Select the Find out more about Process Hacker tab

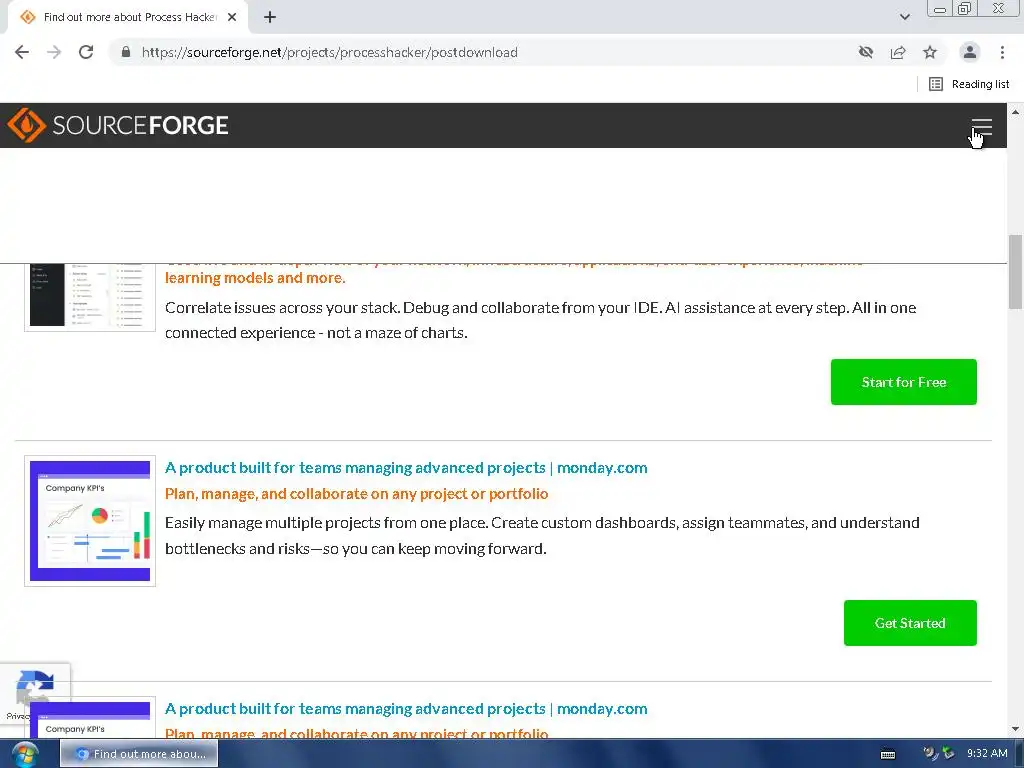tap(129, 18)
